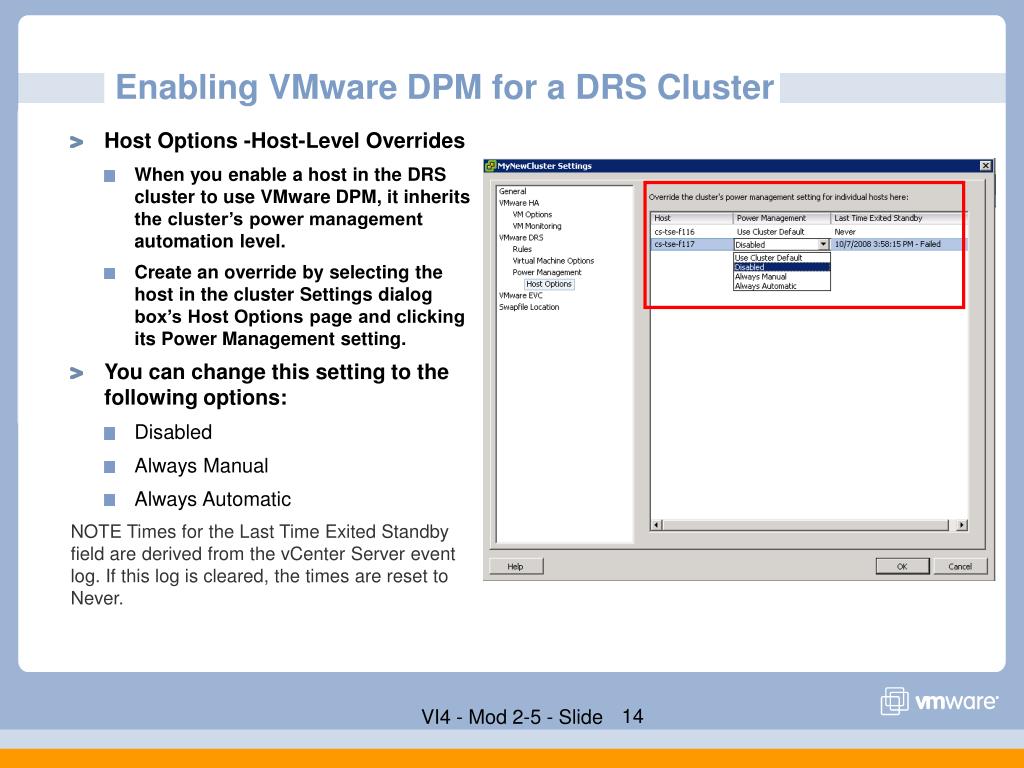Image resolution: width=1024 pixels, height=768 pixels.
Task: Click horizontal scrollbar left arrow
Action: pos(657,525)
